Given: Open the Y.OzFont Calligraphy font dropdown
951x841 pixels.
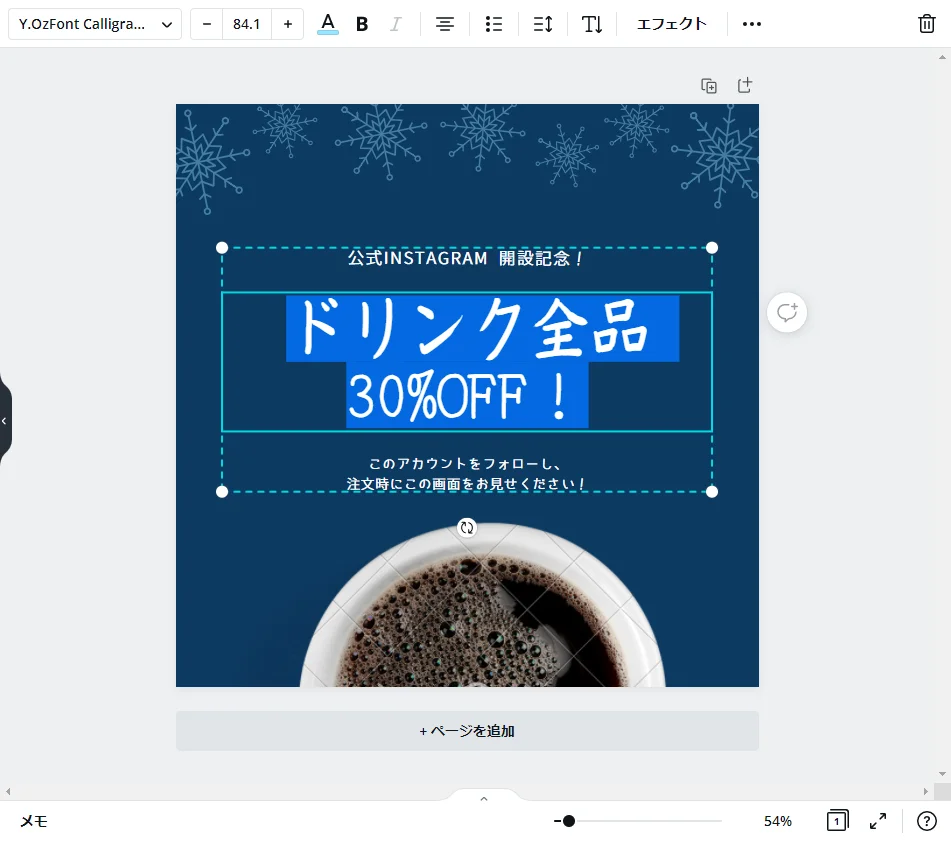Looking at the screenshot, I should pyautogui.click(x=95, y=24).
